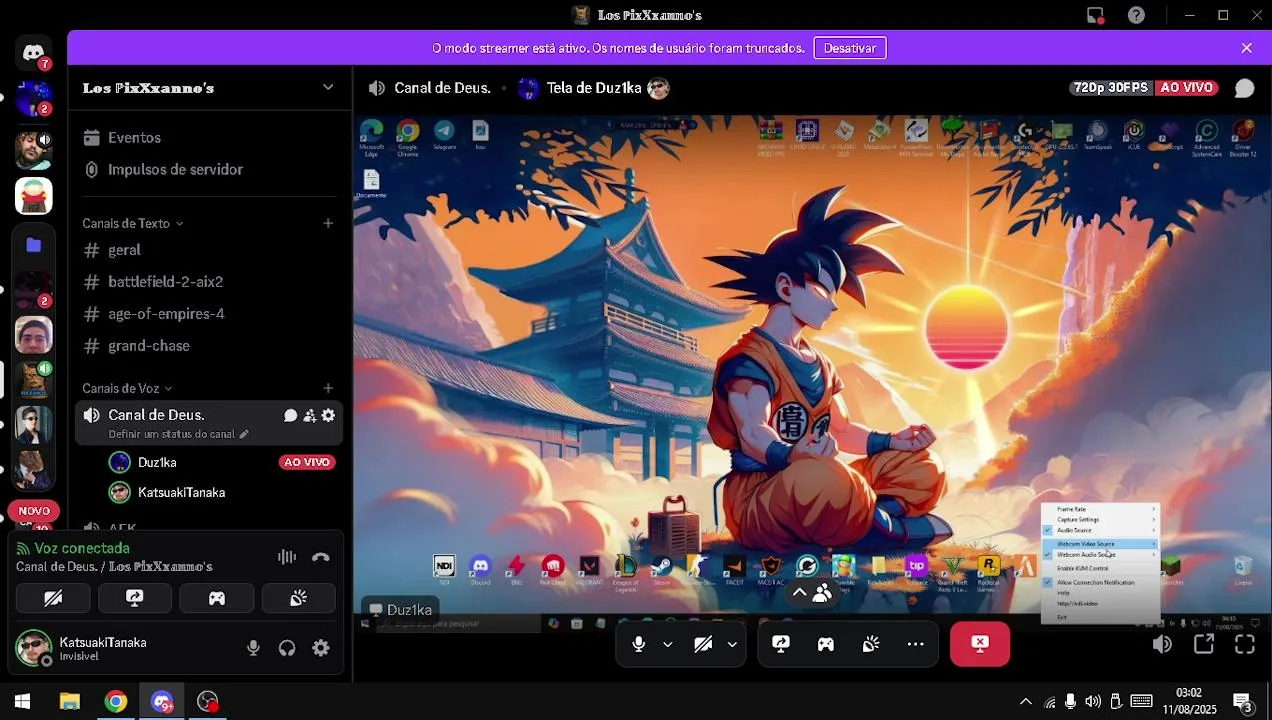Collapse the Canais de Voz category
Image resolution: width=1272 pixels, height=720 pixels.
127,388
